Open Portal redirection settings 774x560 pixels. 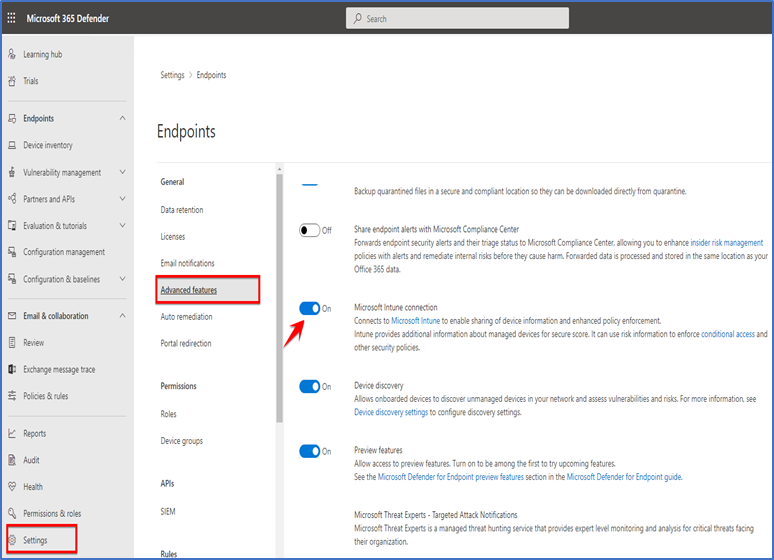pyautogui.click(x=186, y=343)
